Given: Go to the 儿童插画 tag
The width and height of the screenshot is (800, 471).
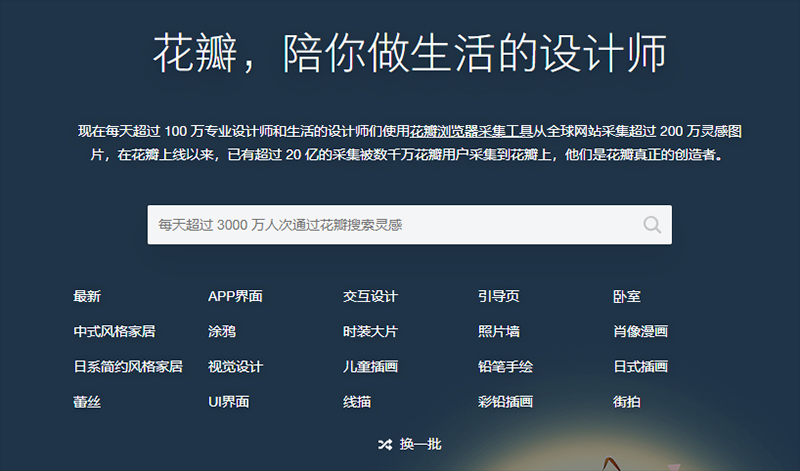Looking at the screenshot, I should (370, 366).
